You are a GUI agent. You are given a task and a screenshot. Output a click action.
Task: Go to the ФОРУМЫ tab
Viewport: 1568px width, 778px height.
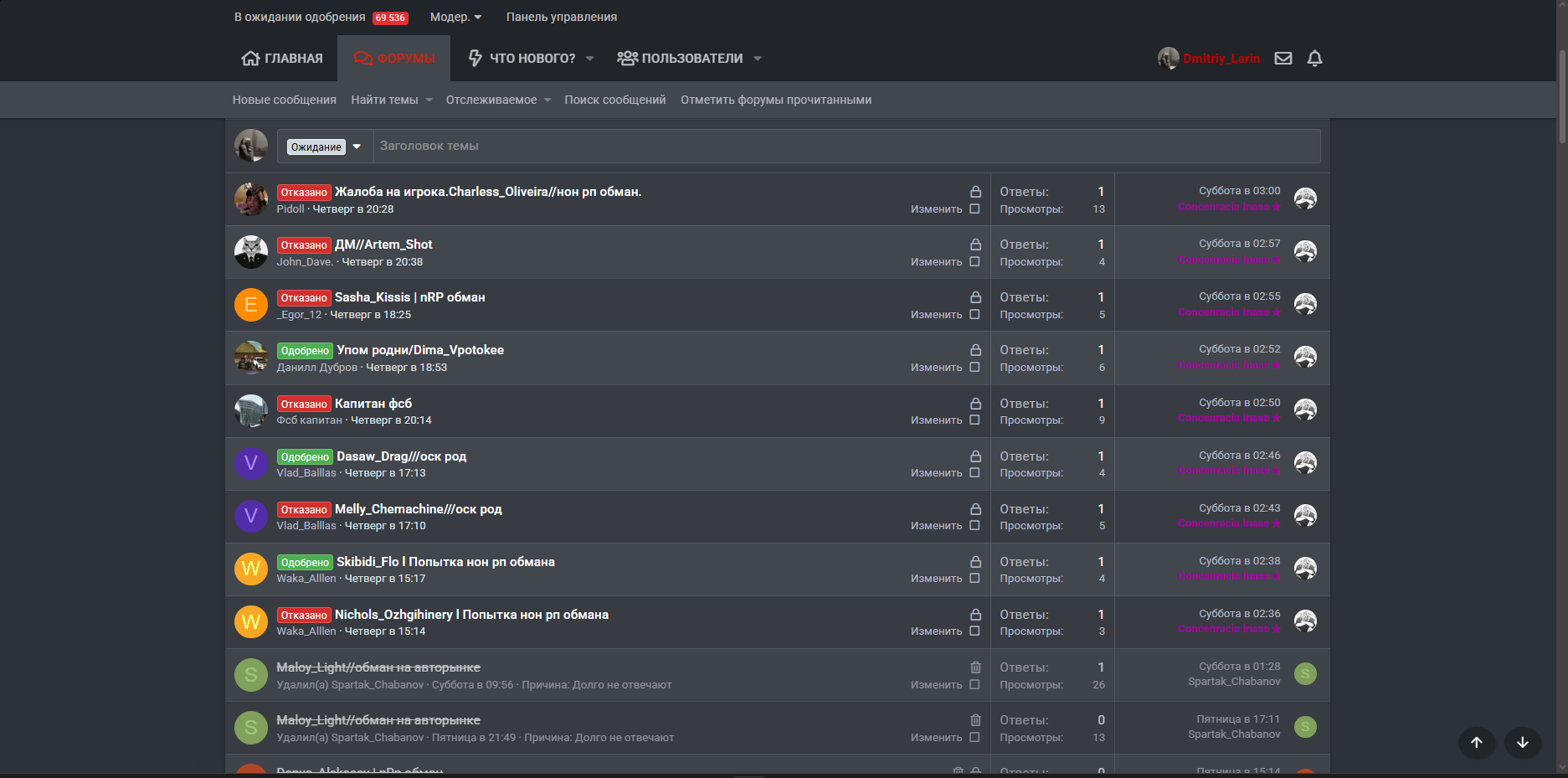coord(394,58)
